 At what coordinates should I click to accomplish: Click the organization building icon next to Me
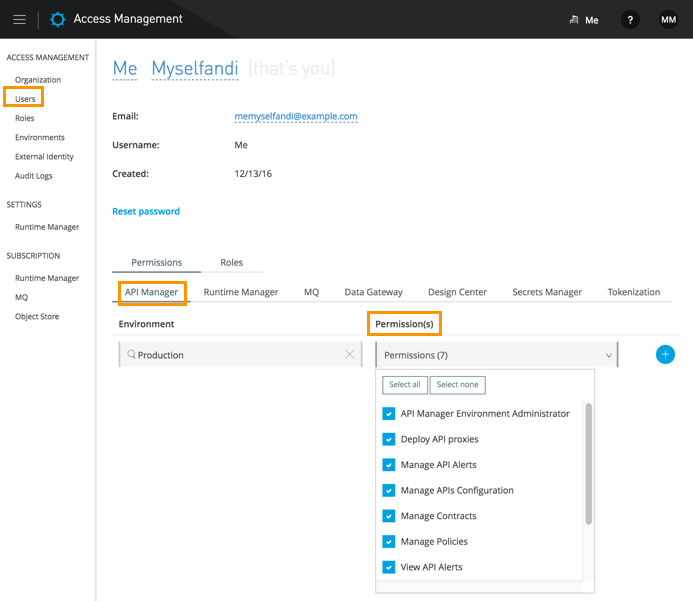point(574,19)
